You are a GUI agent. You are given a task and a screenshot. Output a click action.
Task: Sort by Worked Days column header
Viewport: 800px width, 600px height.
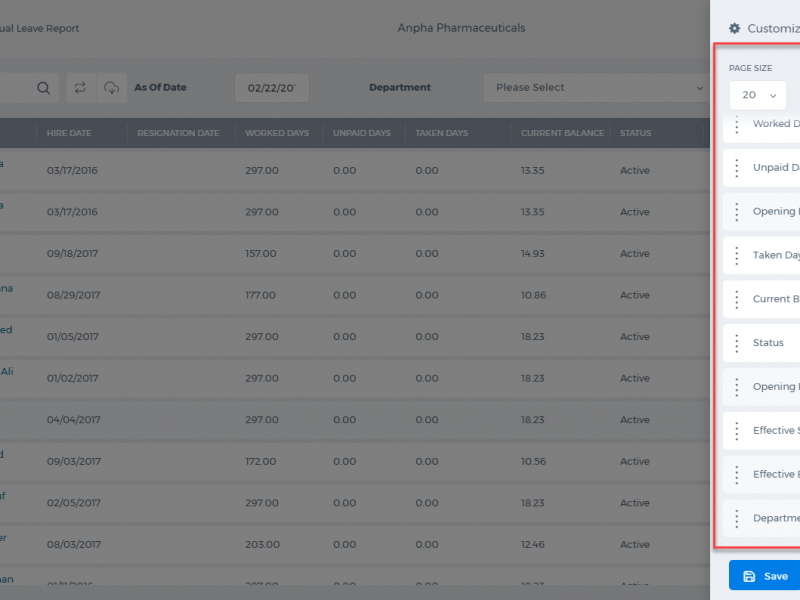pos(277,133)
